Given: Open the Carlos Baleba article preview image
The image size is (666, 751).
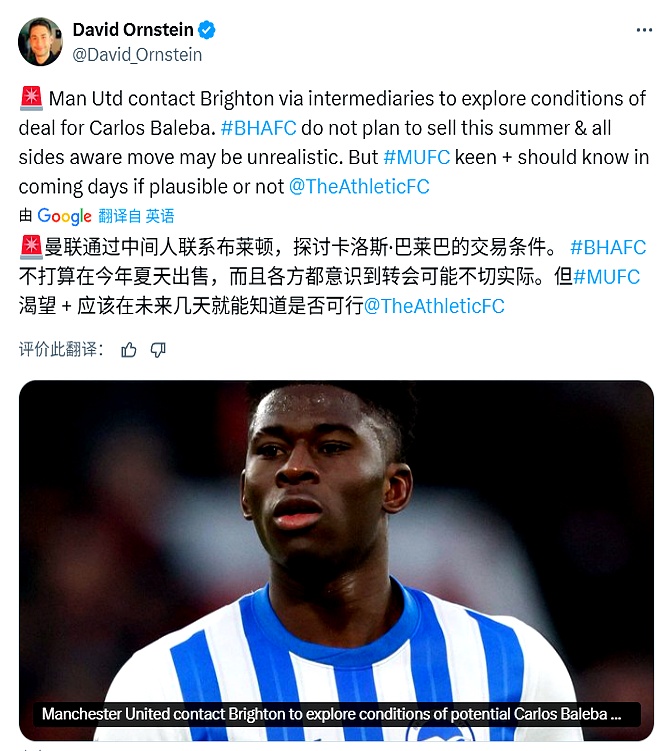Looking at the screenshot, I should pos(336,560).
